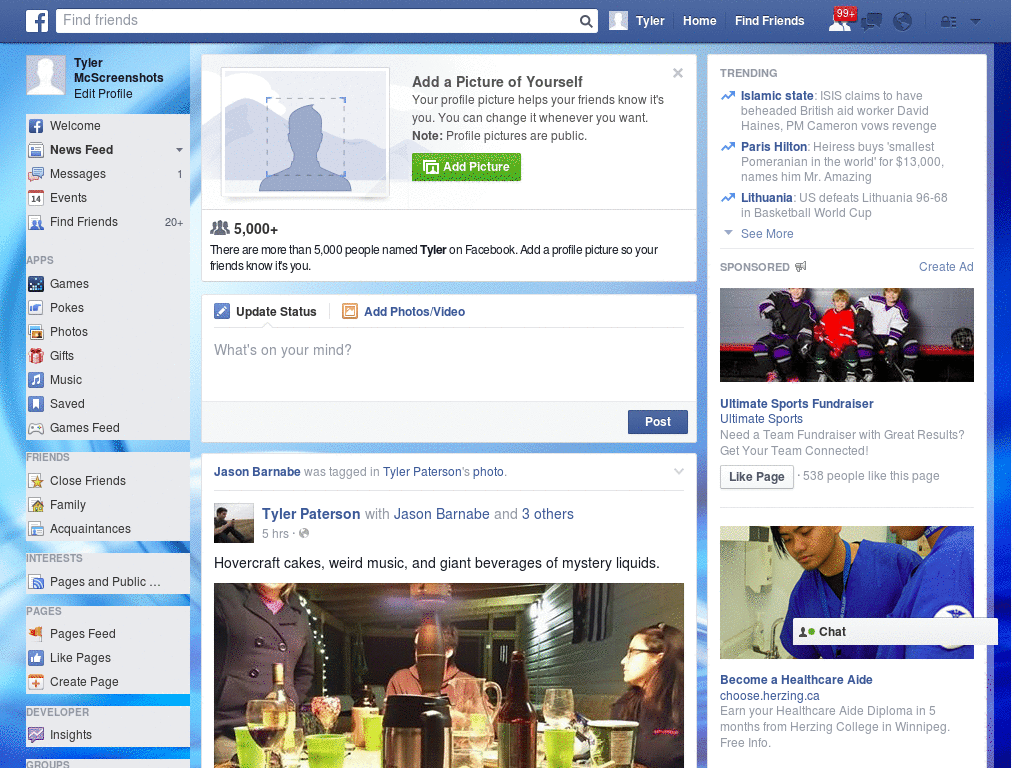Open the Lithuania trending topic

[x=767, y=198]
